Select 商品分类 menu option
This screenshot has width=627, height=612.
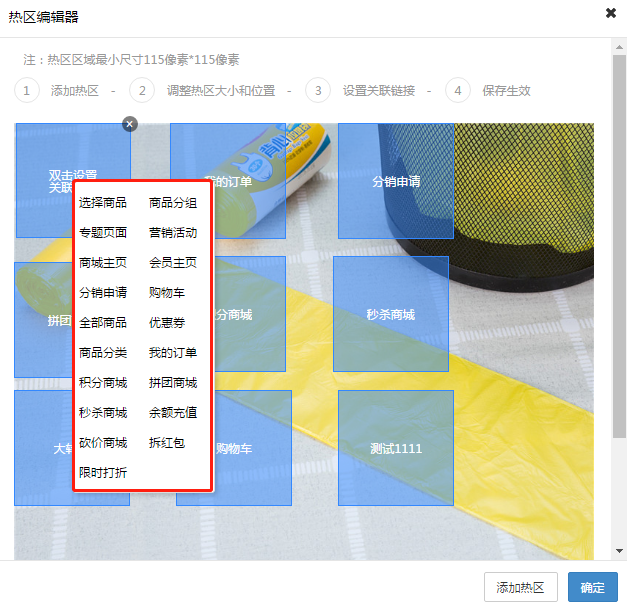pos(103,353)
